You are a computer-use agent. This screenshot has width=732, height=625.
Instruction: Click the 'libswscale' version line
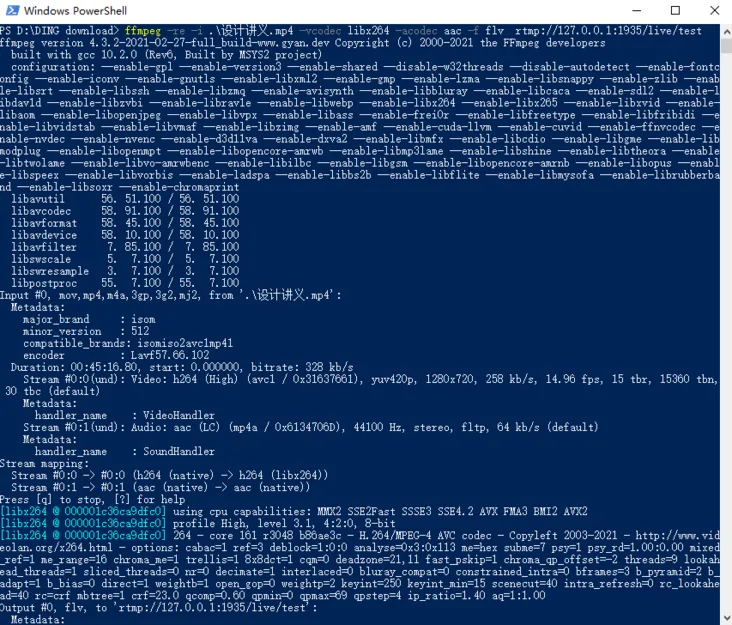125,259
